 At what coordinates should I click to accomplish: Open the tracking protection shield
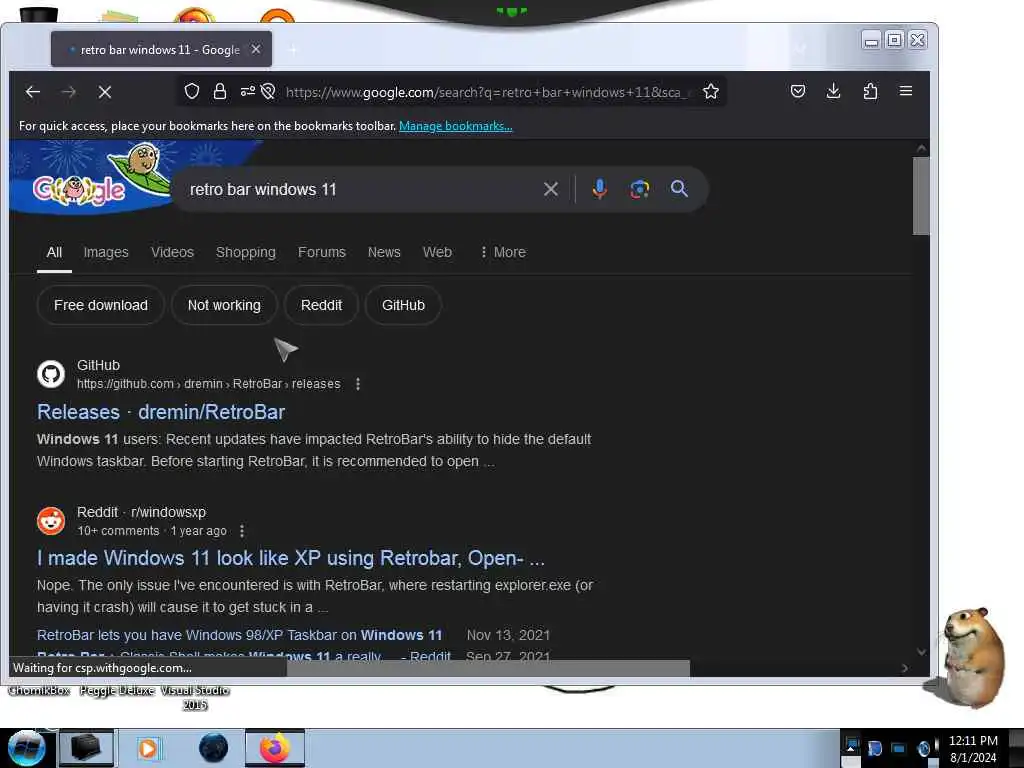[191, 91]
